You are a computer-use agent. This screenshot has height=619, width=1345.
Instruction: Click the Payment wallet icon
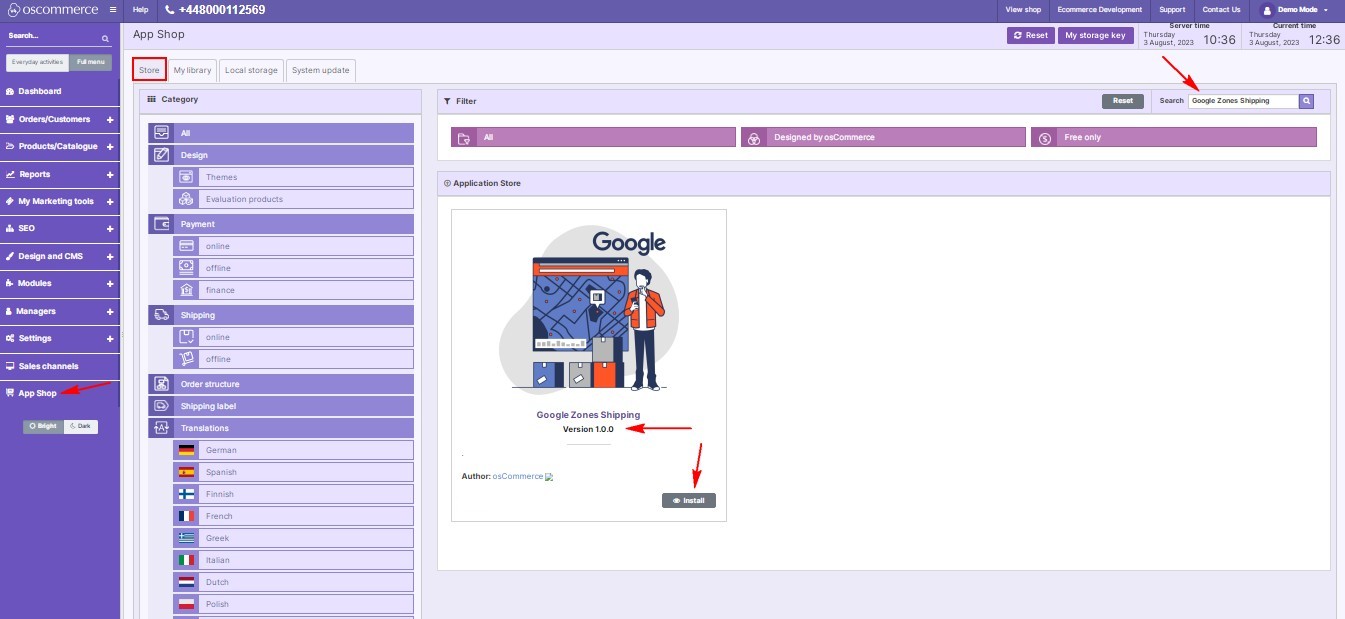161,224
